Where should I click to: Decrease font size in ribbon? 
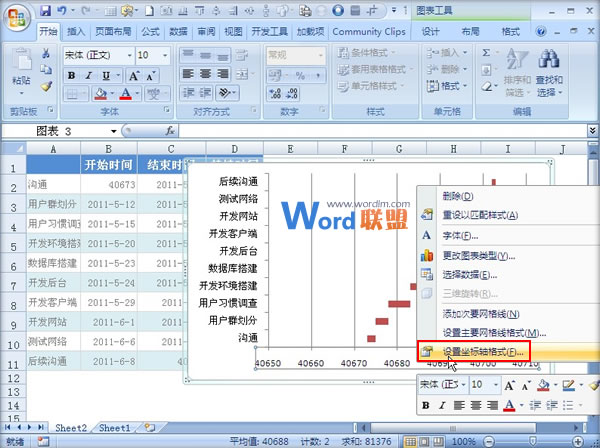tap(150, 75)
